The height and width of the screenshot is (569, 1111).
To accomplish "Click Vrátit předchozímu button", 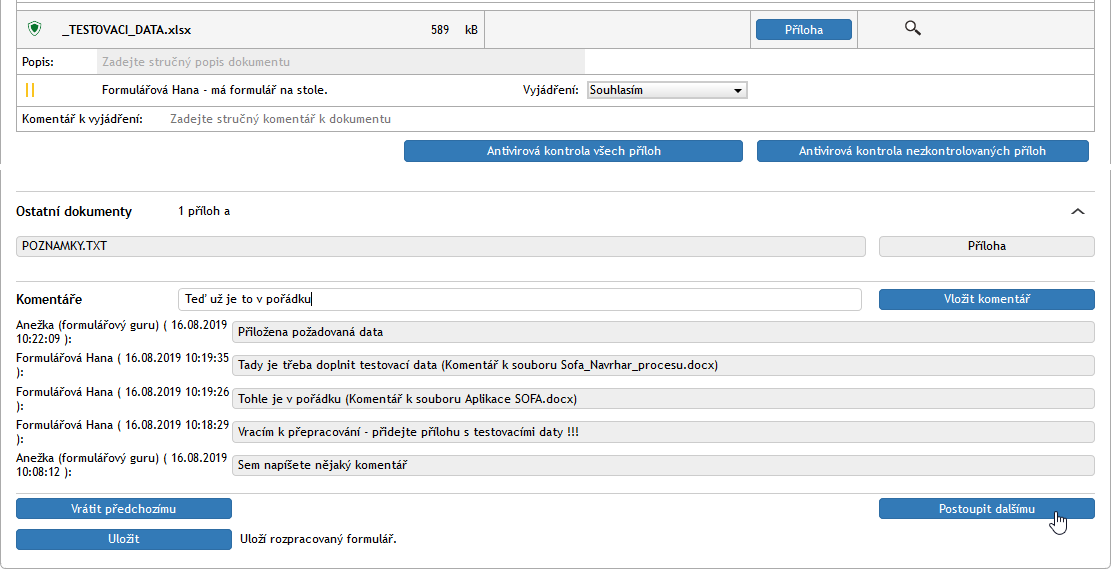I will tap(124, 509).
